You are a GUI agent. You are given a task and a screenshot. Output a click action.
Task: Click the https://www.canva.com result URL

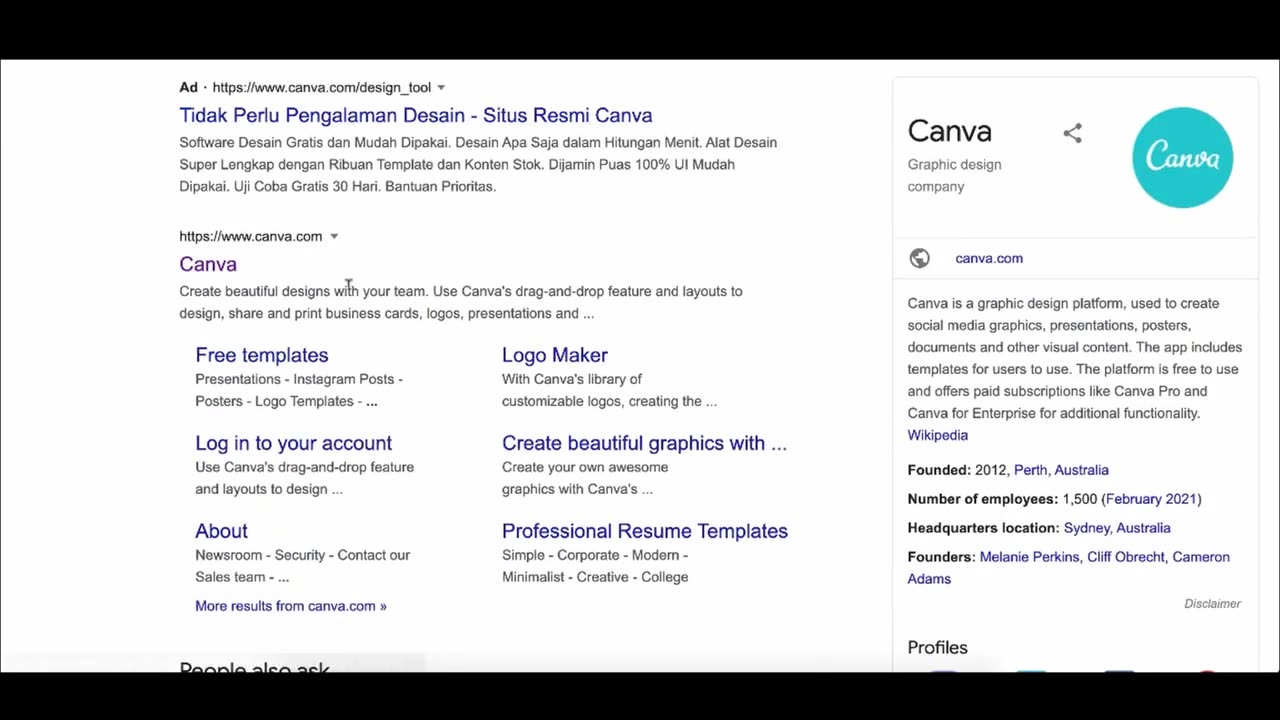pos(251,237)
